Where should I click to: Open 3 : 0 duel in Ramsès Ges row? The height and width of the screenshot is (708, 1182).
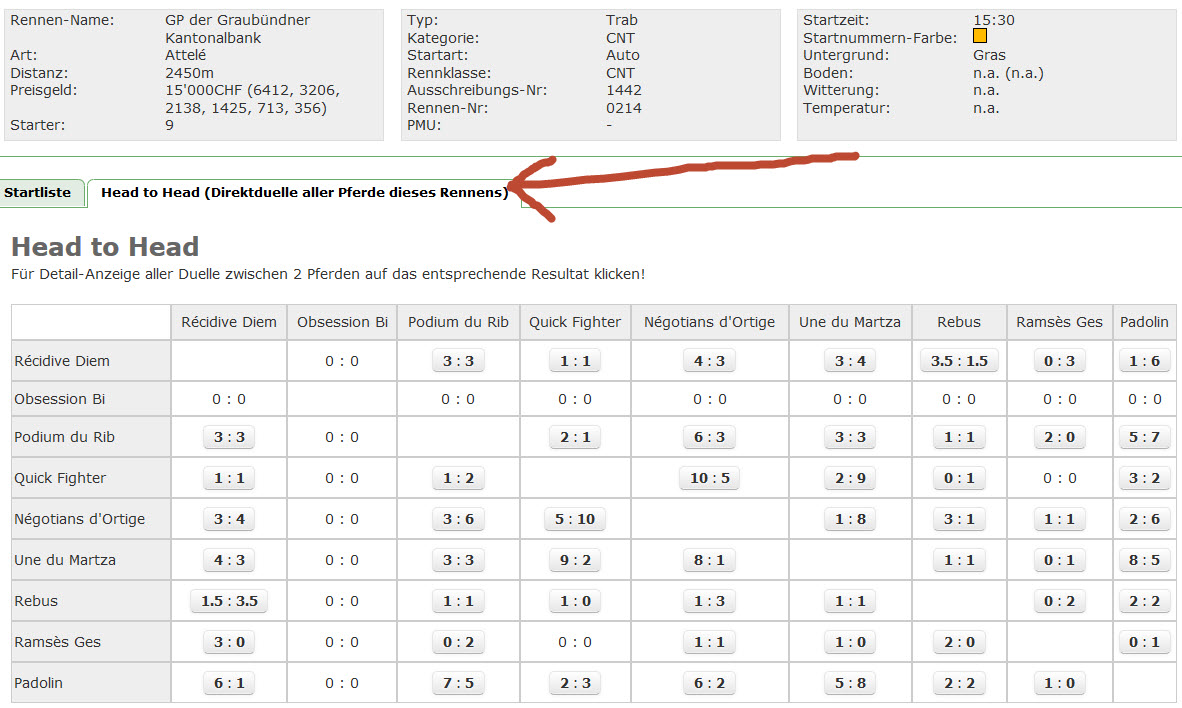pos(229,642)
